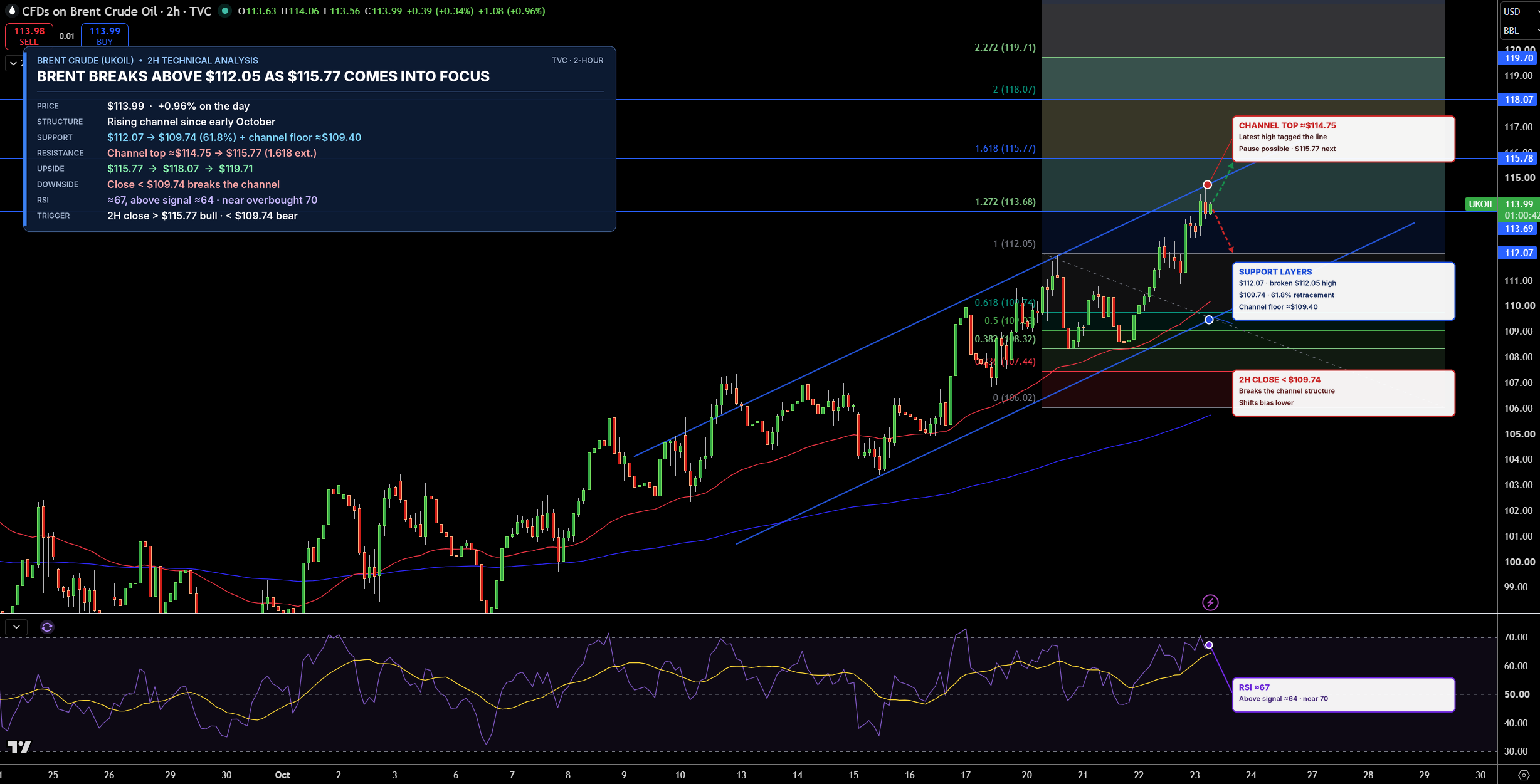Select the 113.69 blue price label

[1519, 229]
